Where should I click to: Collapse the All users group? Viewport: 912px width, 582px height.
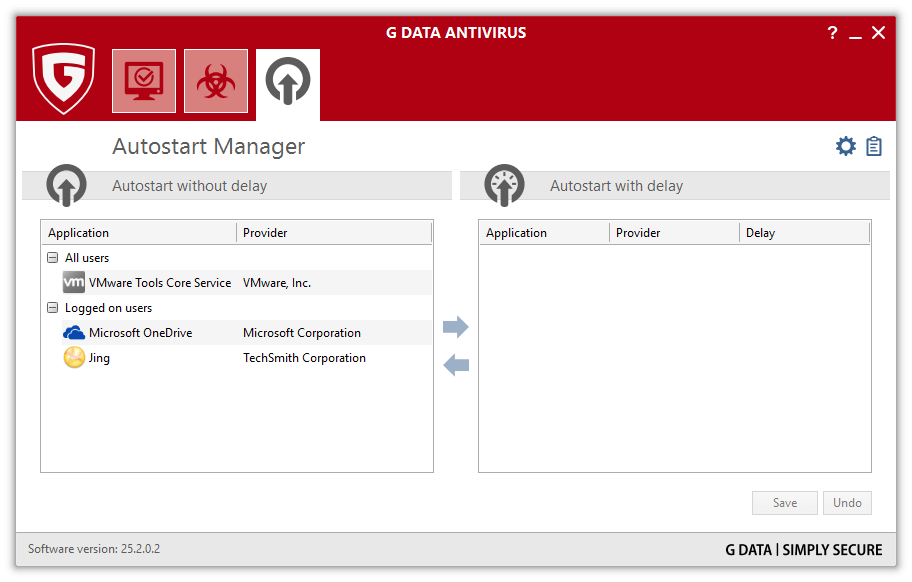[52, 258]
